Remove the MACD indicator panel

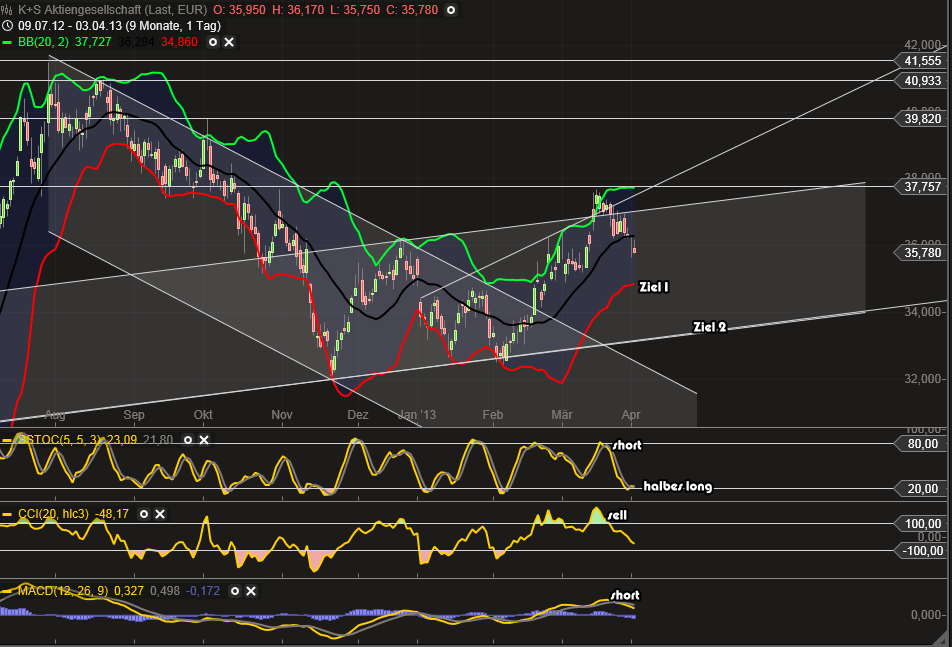(x=251, y=591)
